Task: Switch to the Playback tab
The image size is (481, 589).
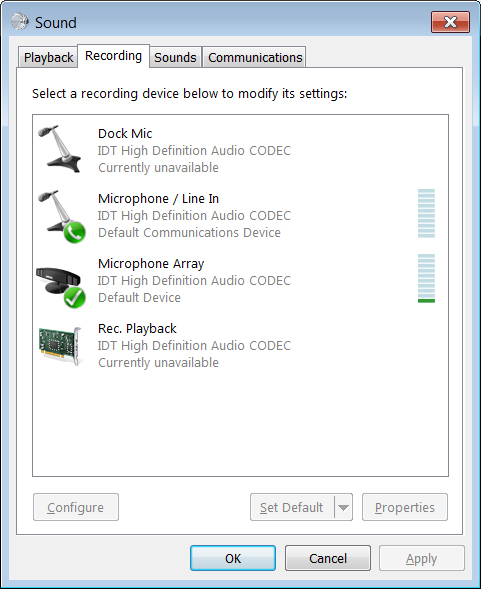Action: point(48,57)
